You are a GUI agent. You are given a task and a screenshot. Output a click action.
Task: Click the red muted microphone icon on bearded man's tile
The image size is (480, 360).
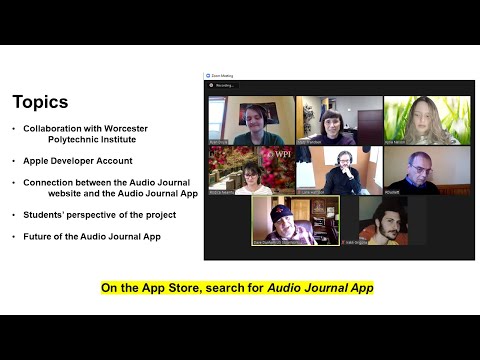[343, 242]
